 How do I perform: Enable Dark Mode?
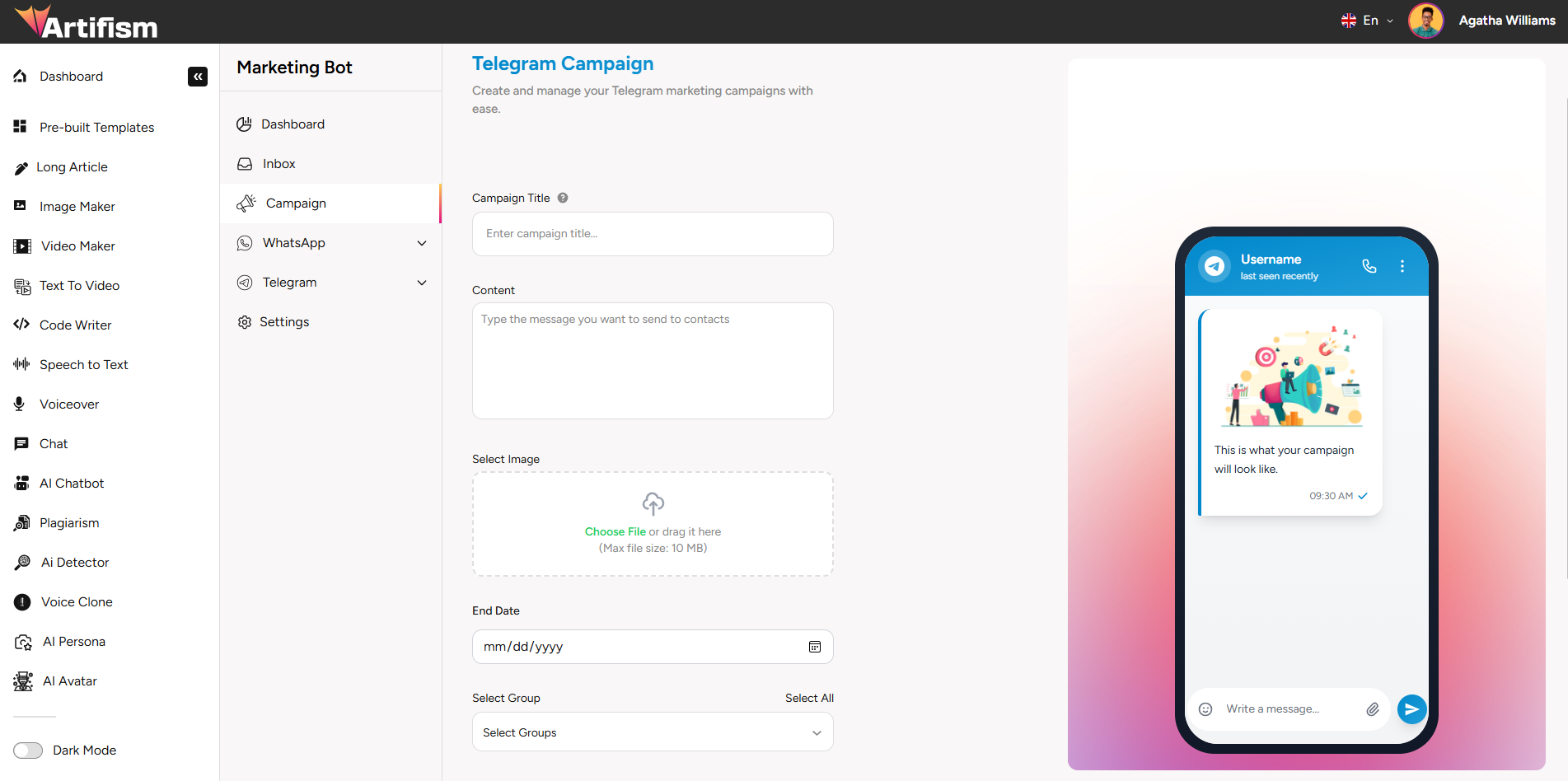[x=28, y=751]
